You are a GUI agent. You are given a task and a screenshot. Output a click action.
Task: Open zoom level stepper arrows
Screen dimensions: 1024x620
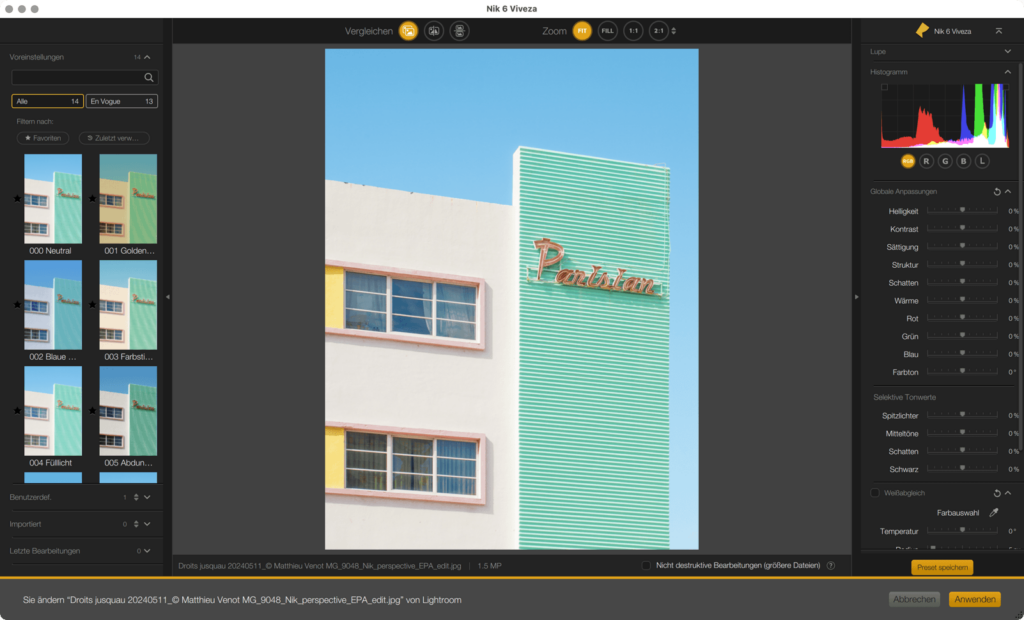[674, 31]
